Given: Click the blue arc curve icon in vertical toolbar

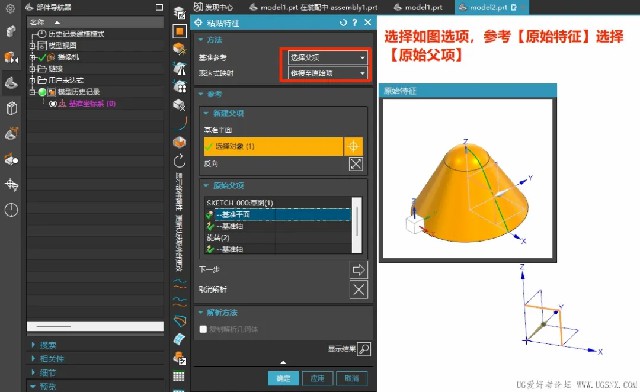Looking at the screenshot, I should 181,123.
